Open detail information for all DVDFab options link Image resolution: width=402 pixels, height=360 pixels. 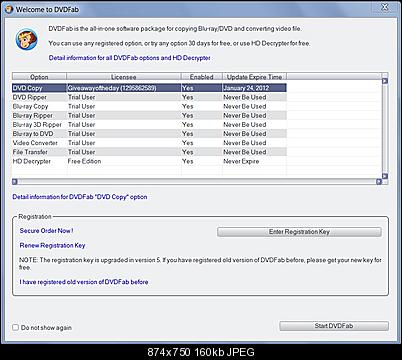click(129, 58)
